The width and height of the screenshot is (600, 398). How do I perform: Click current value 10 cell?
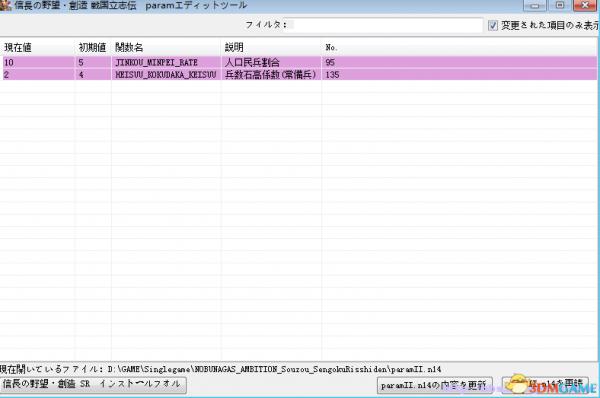coord(39,62)
